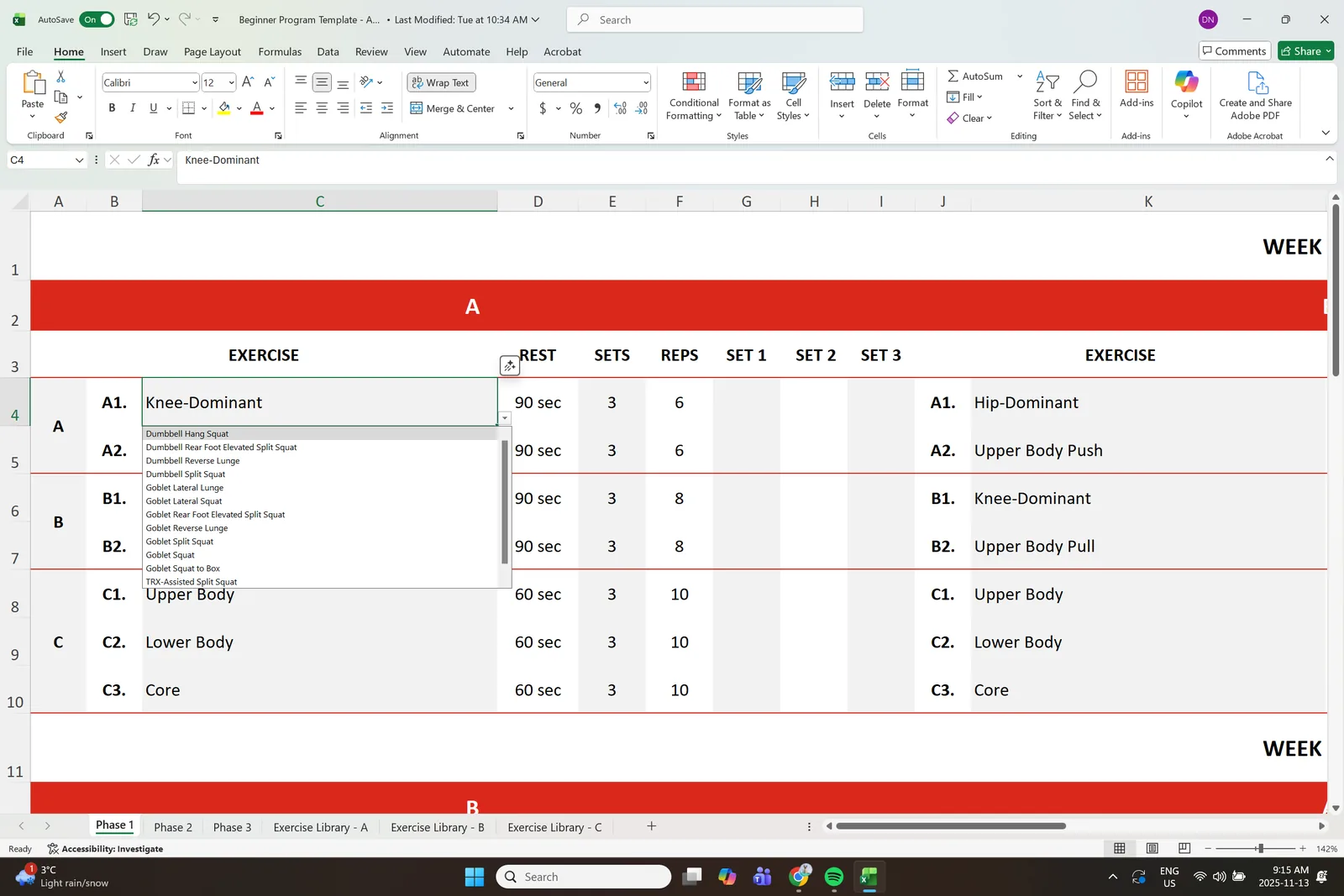1344x896 pixels.
Task: Decrease font size with the A-down icon
Action: tap(269, 82)
